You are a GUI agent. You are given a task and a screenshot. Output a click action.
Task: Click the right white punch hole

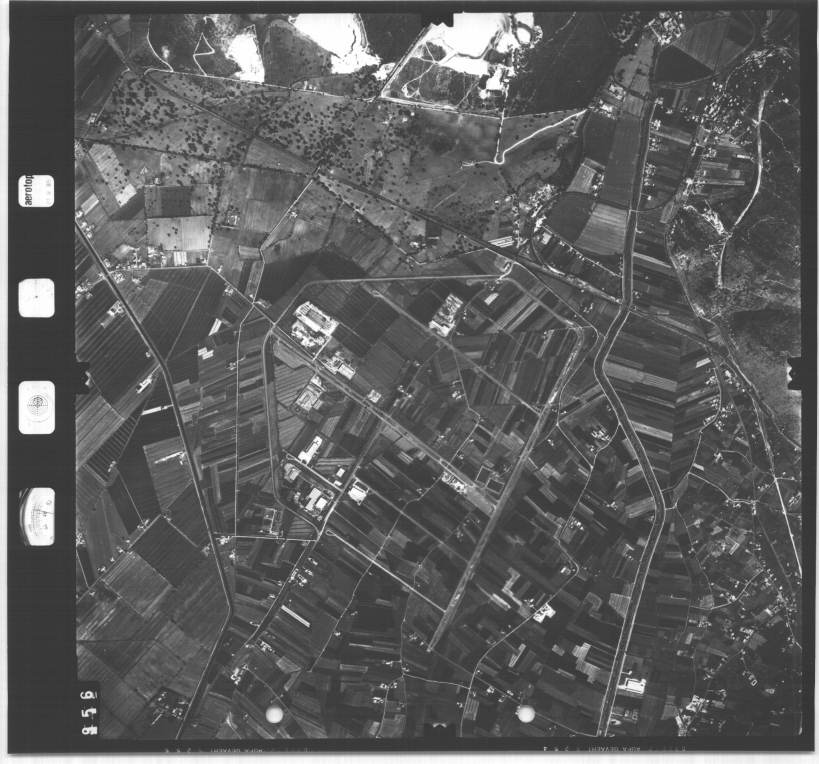[525, 713]
